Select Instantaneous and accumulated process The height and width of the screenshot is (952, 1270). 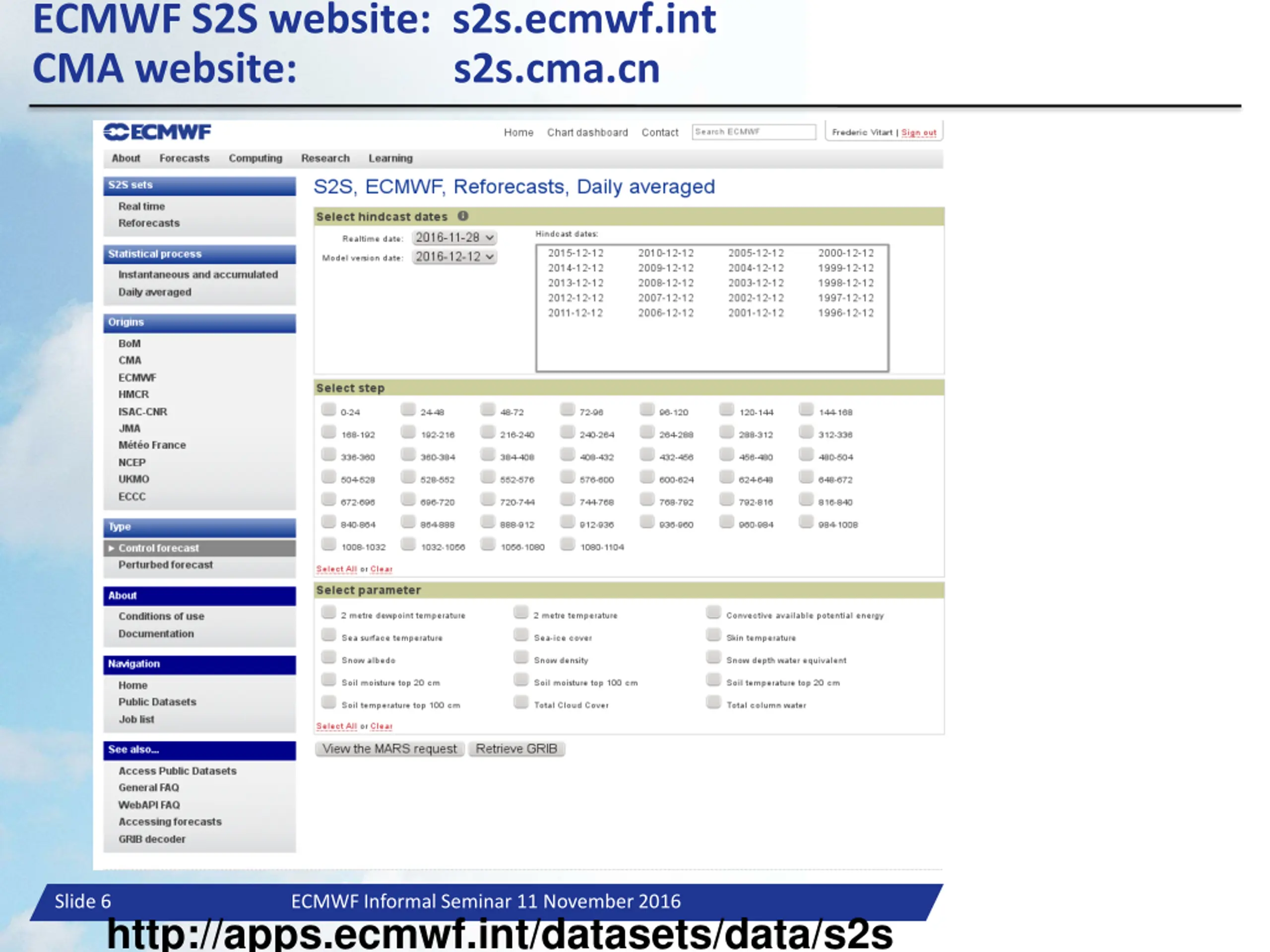[x=198, y=275]
